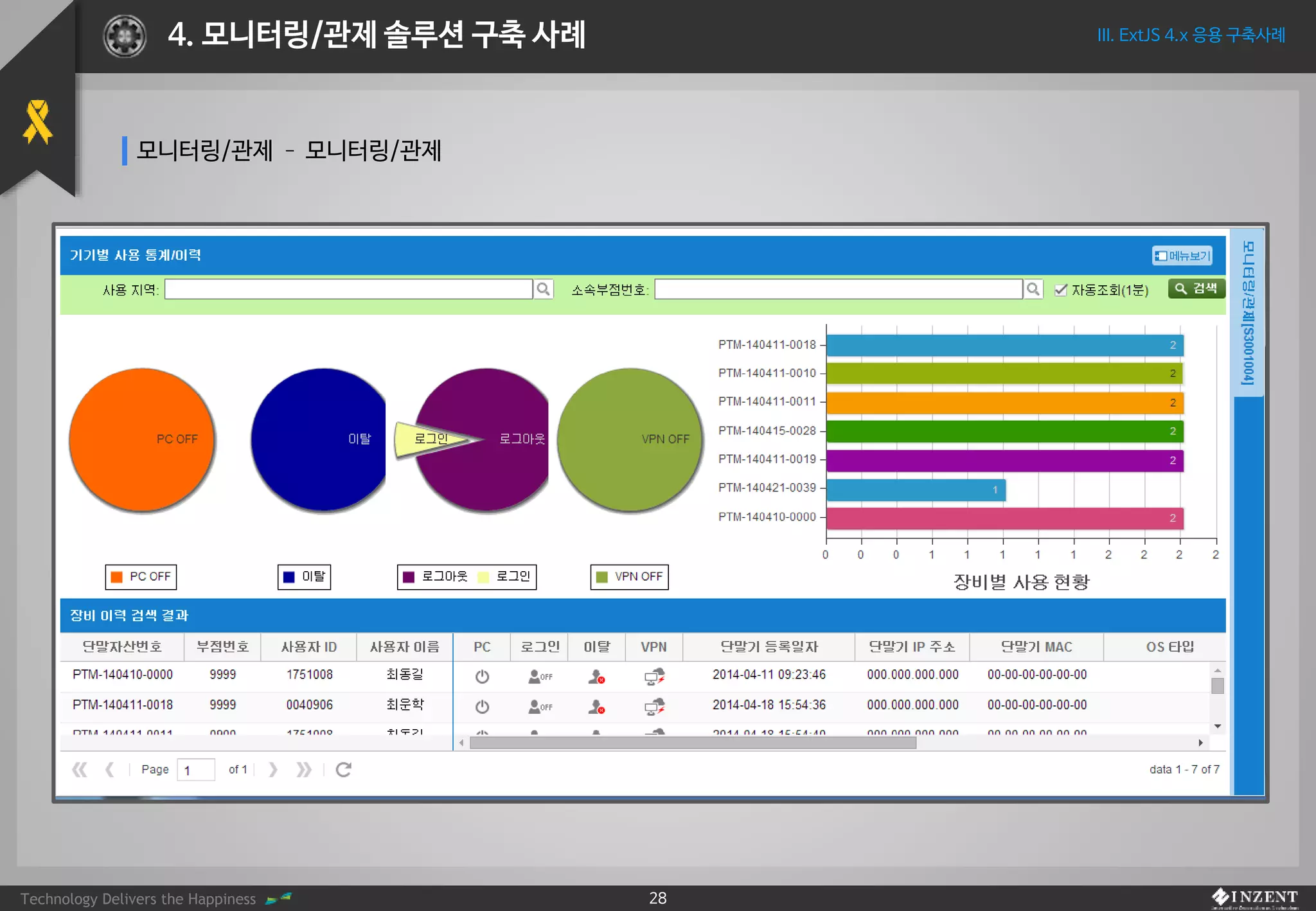Click the PTM-140411-0019 purple bar
Viewport: 1316px width, 911px height.
tap(1005, 461)
